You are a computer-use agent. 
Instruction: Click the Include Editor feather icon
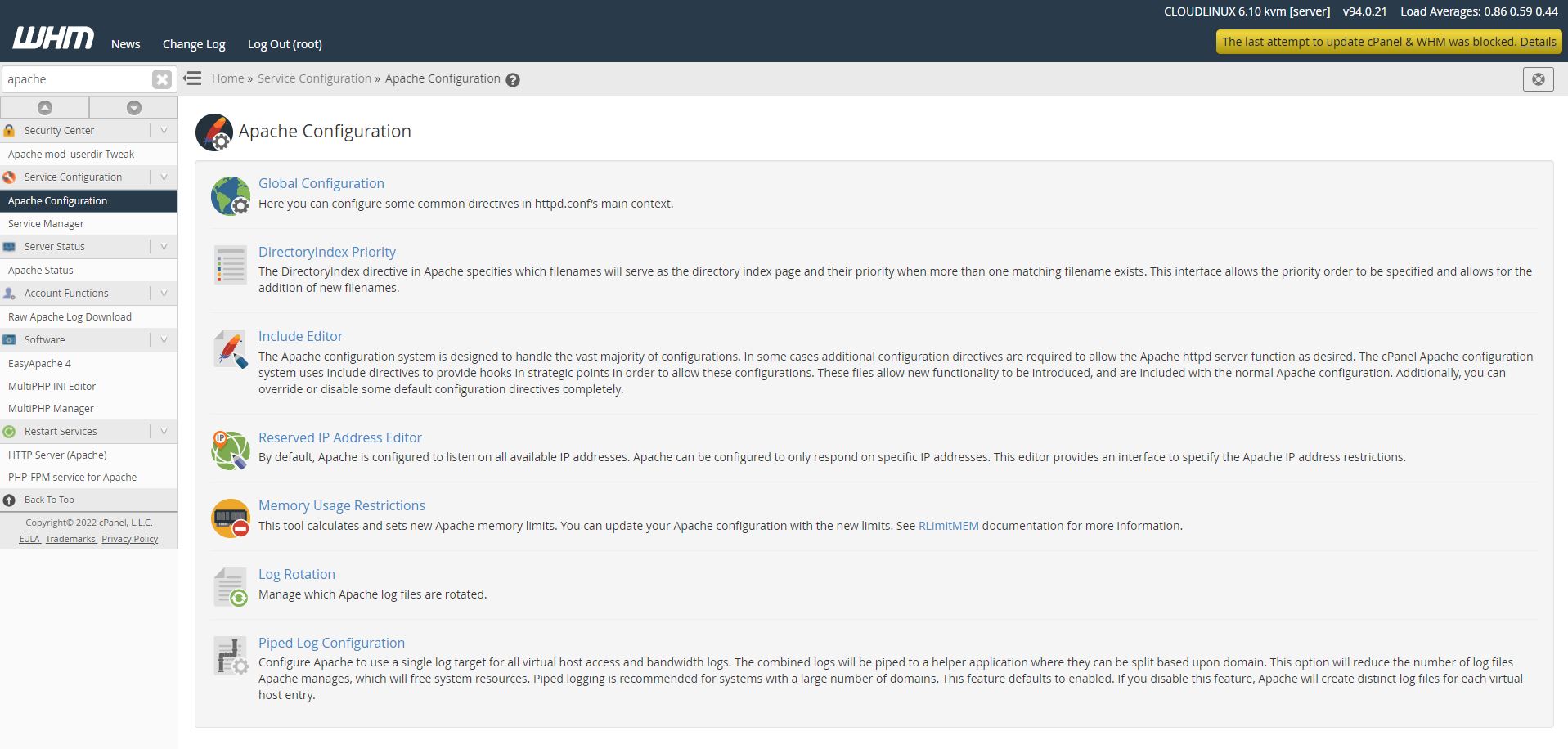[x=230, y=349]
